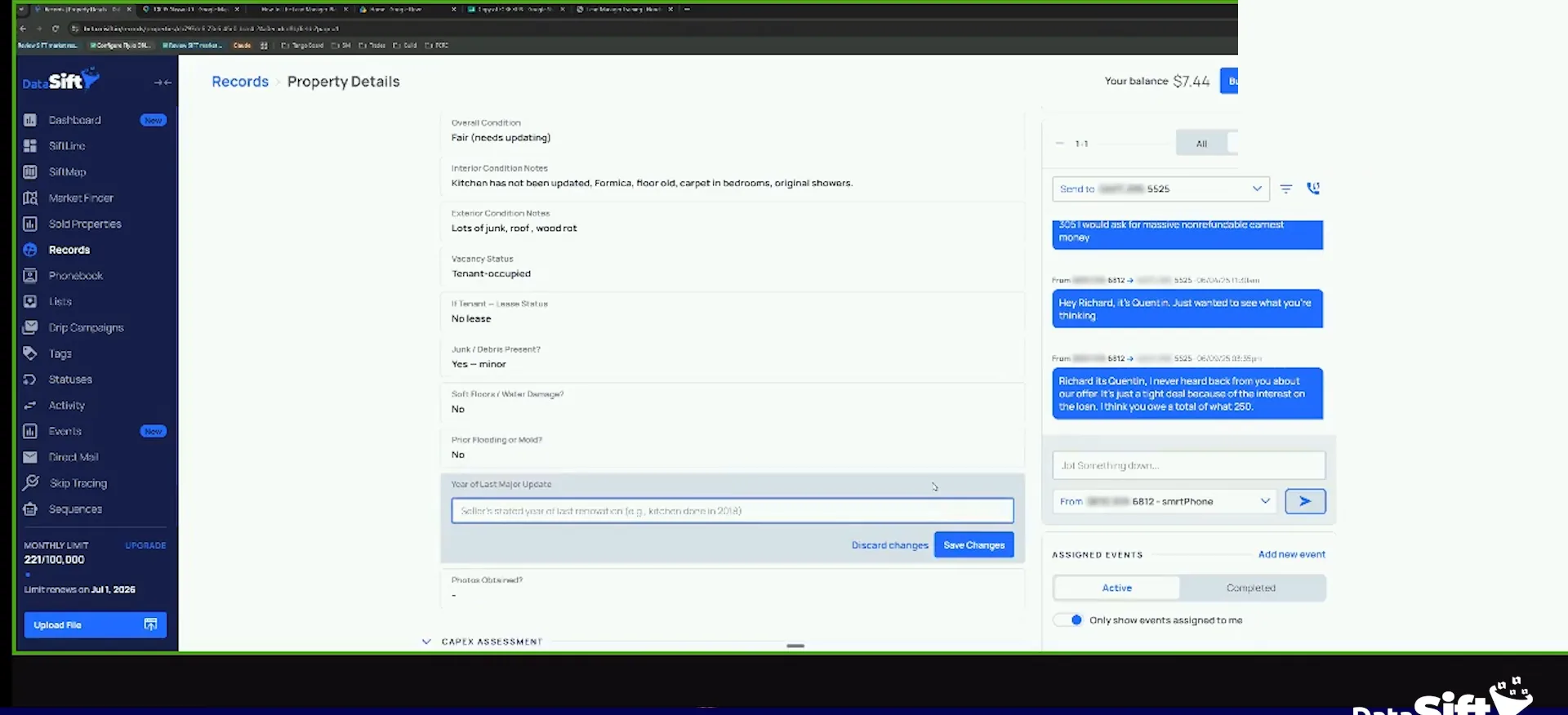Viewport: 1568px width, 715px height.
Task: Click Add new event link
Action: click(1291, 554)
